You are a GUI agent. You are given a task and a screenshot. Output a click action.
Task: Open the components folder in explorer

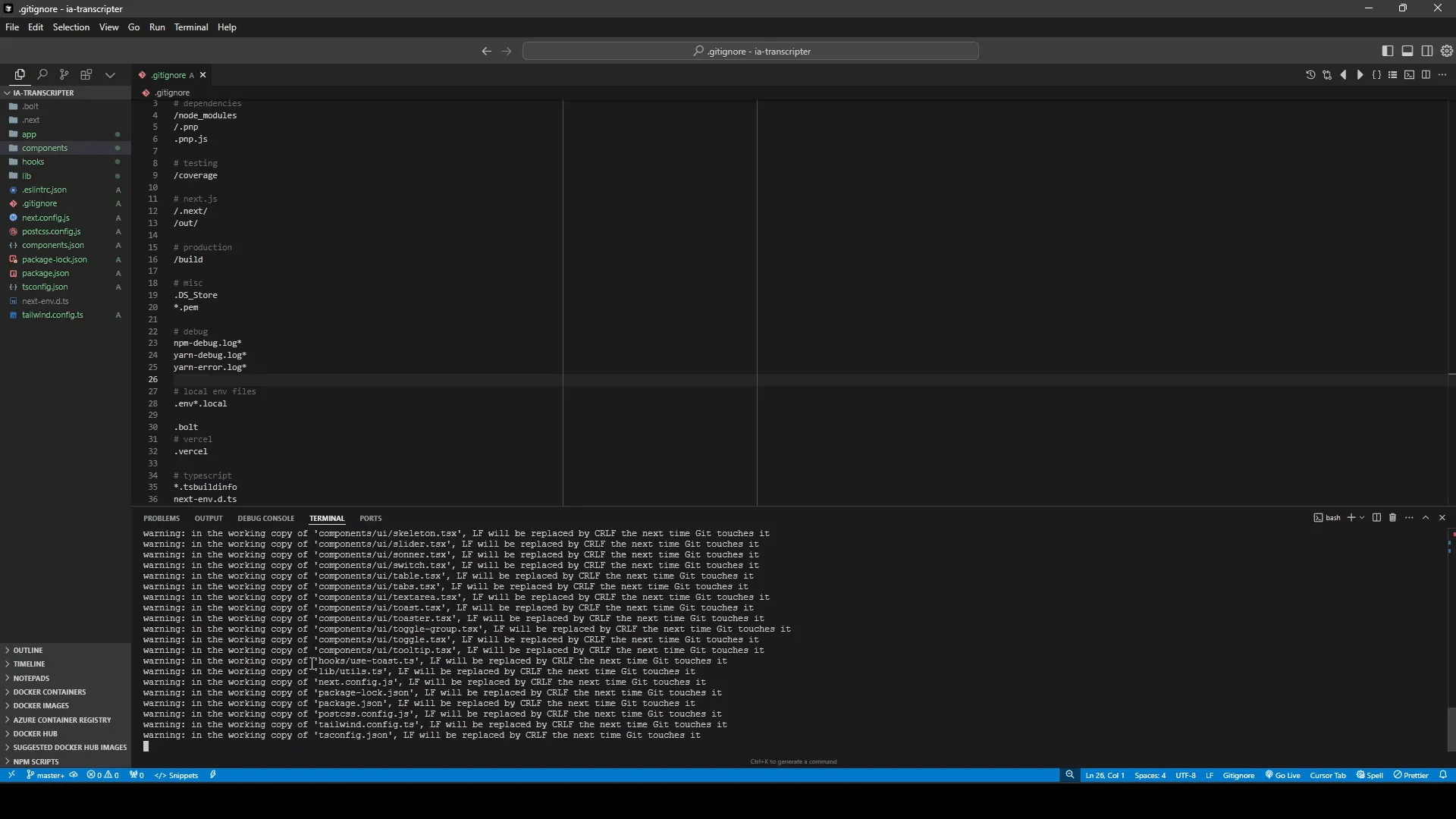tap(65, 149)
